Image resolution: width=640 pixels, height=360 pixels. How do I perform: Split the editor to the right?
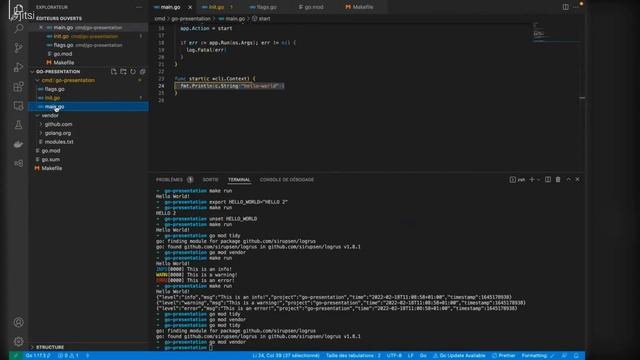point(565,7)
